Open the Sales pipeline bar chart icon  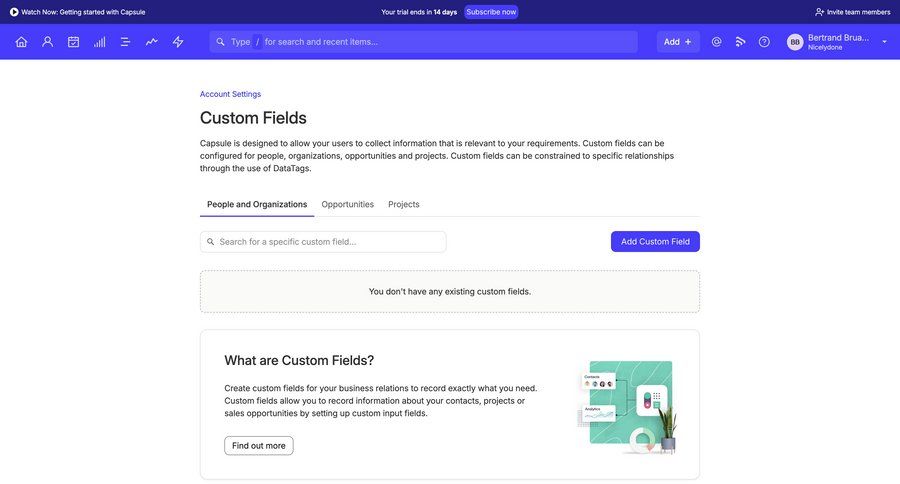click(99, 42)
